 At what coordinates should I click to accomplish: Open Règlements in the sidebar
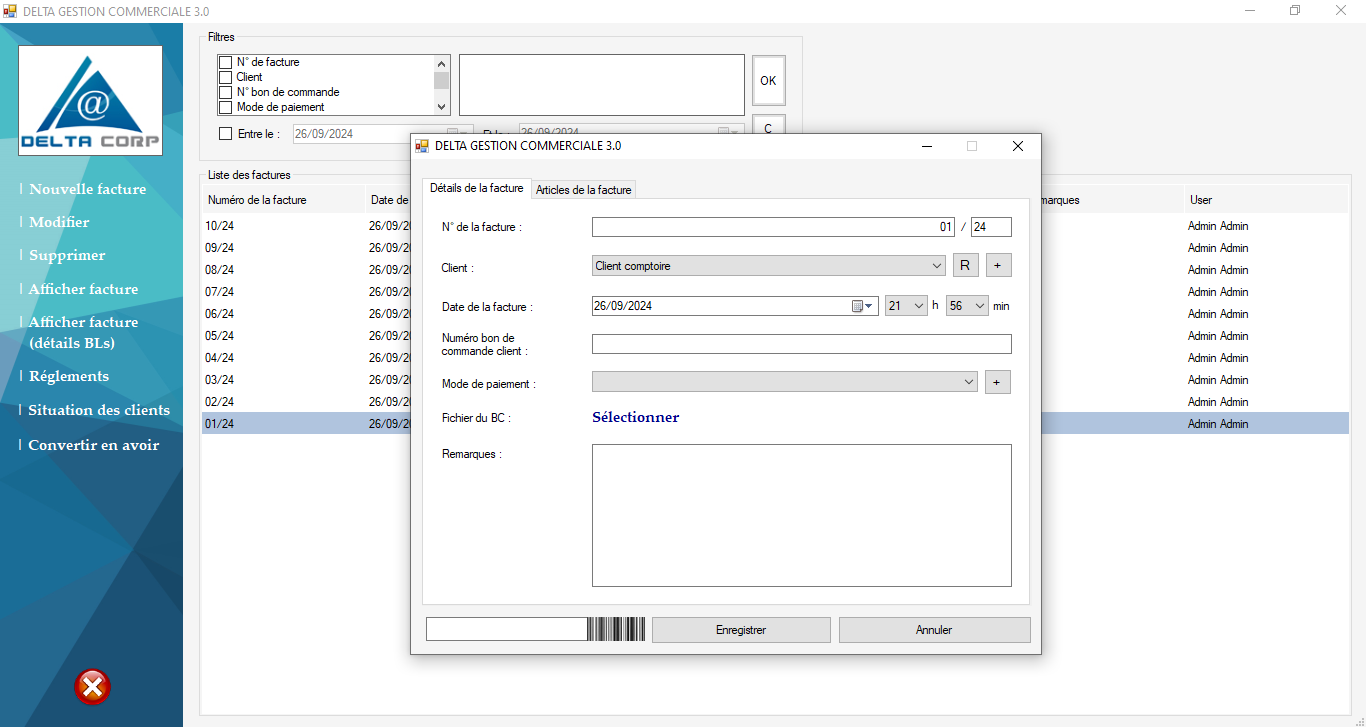coord(69,376)
